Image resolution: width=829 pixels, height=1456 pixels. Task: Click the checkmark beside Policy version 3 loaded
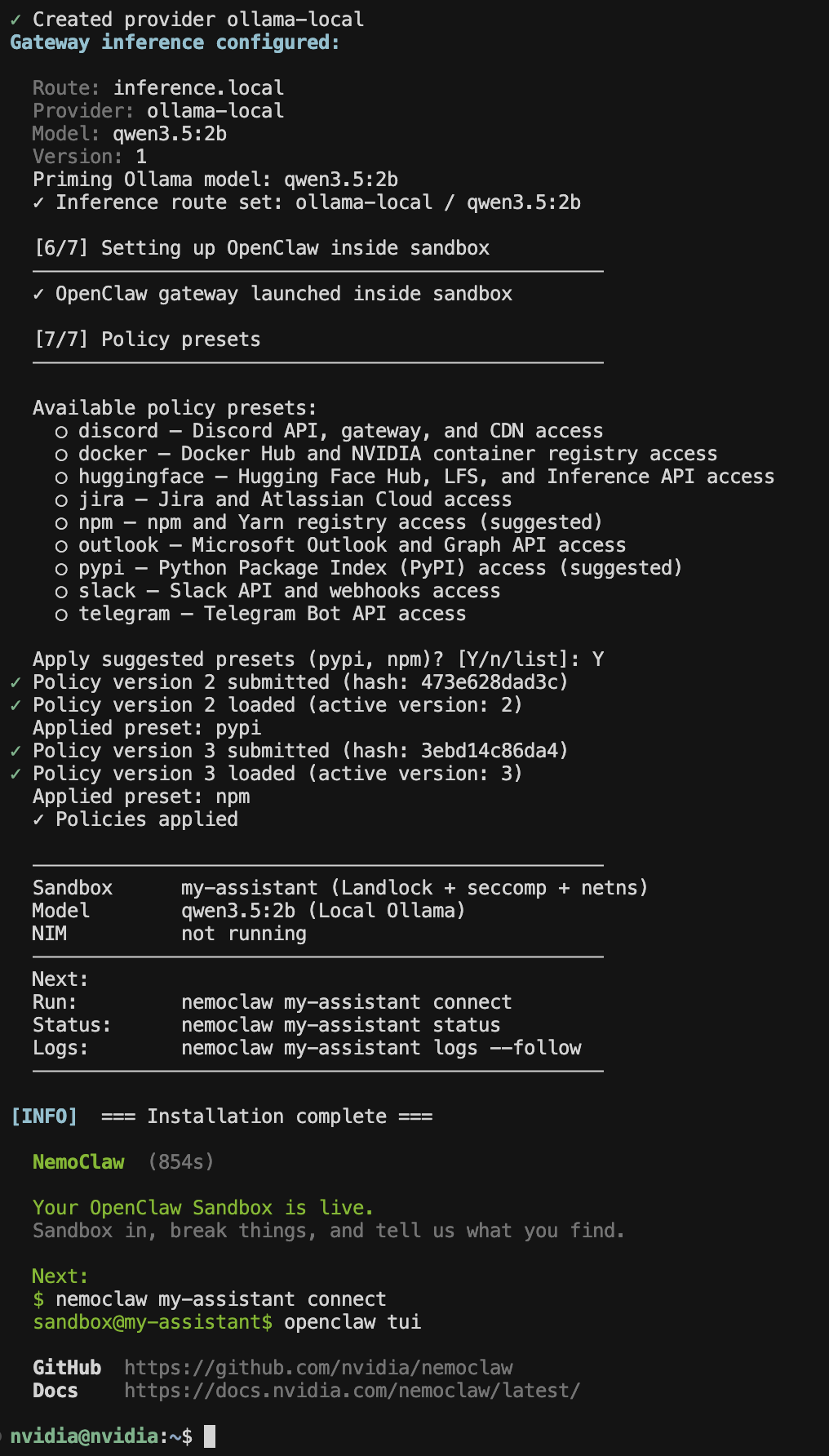(16, 774)
